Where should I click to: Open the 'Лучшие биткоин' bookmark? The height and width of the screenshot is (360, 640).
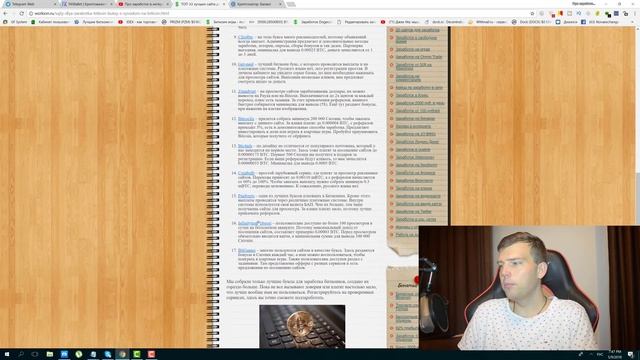94,22
